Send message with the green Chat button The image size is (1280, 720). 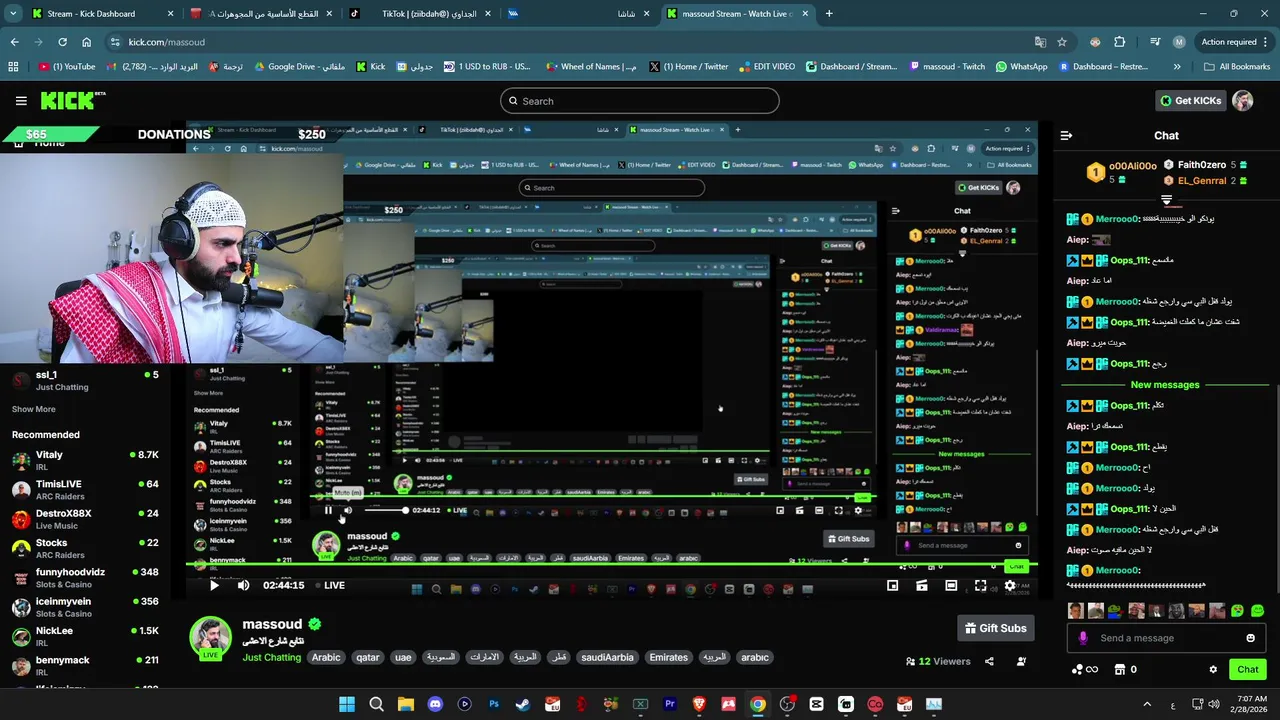[1248, 670]
